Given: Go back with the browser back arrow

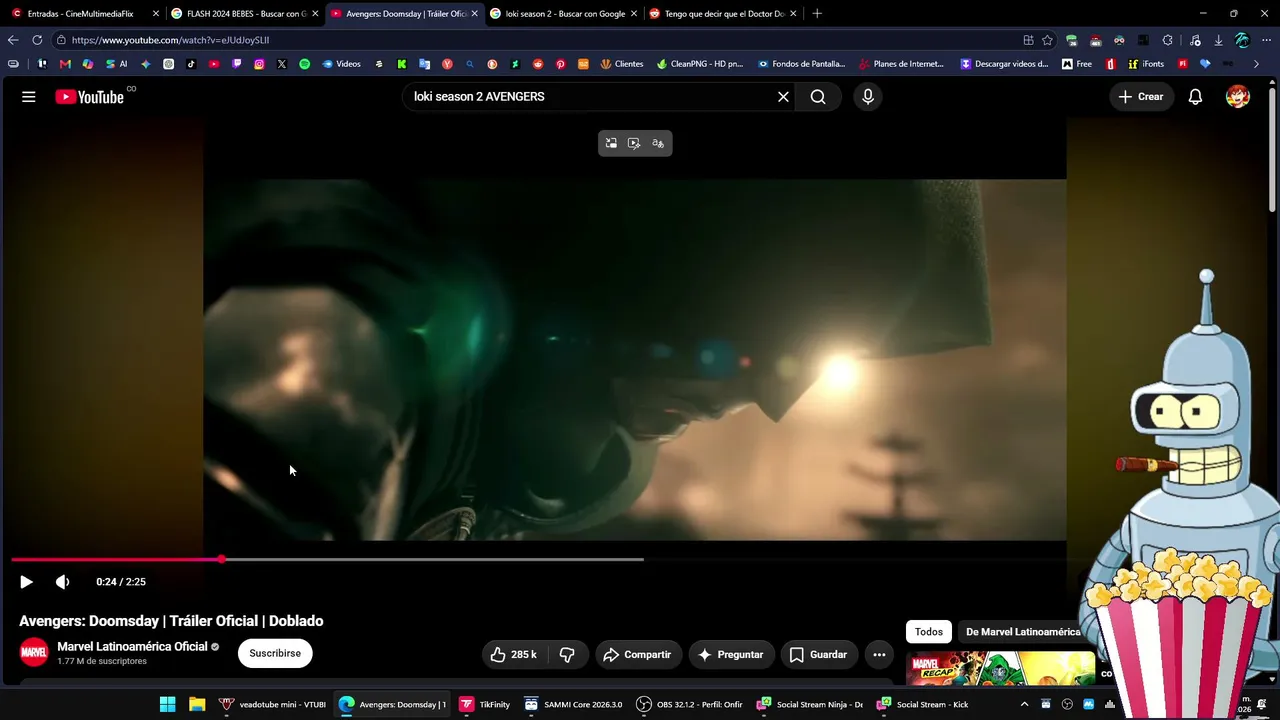Looking at the screenshot, I should coord(13,40).
